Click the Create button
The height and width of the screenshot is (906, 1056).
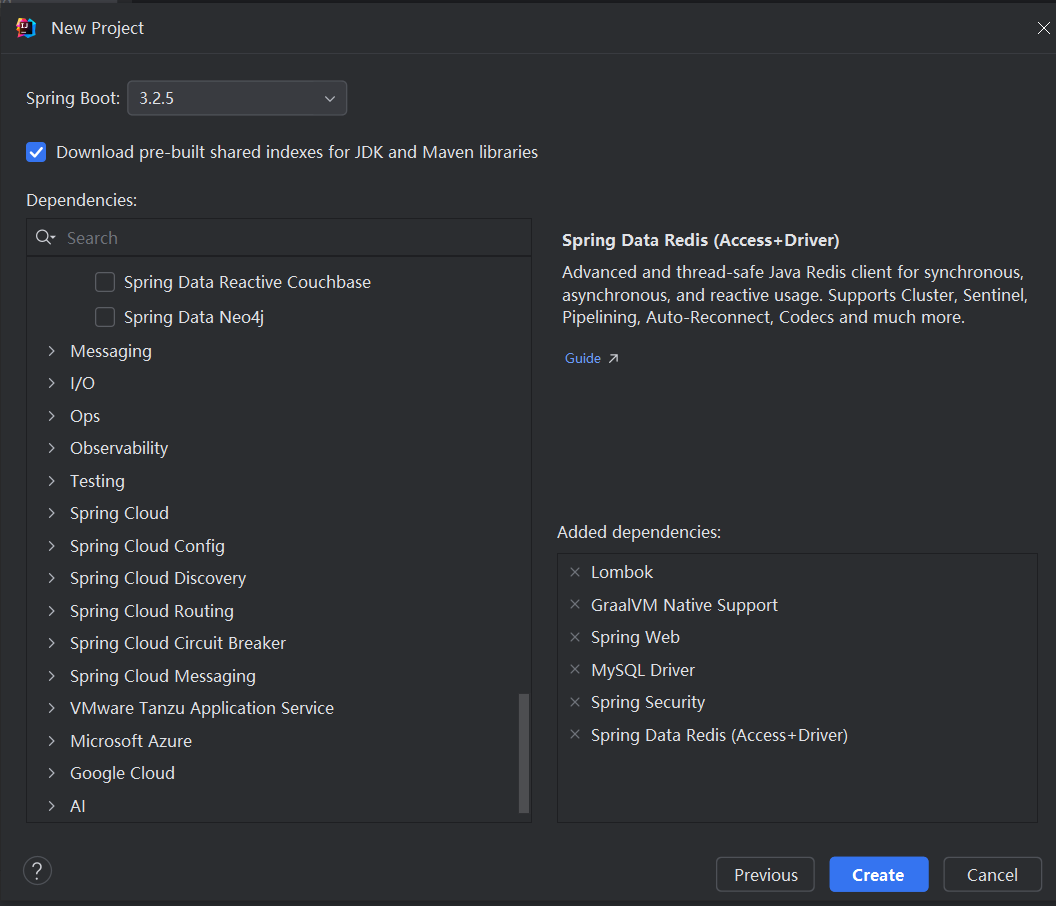pos(878,874)
